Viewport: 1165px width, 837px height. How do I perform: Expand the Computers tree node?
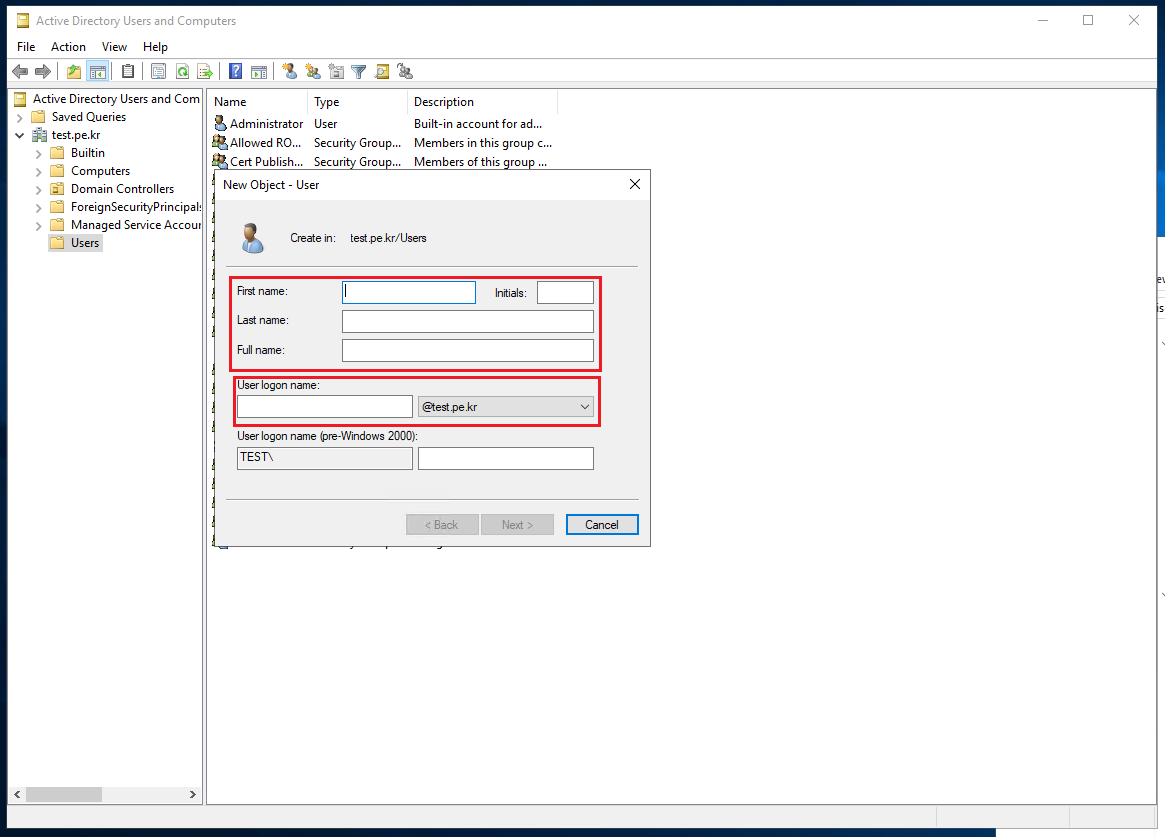tap(39, 172)
